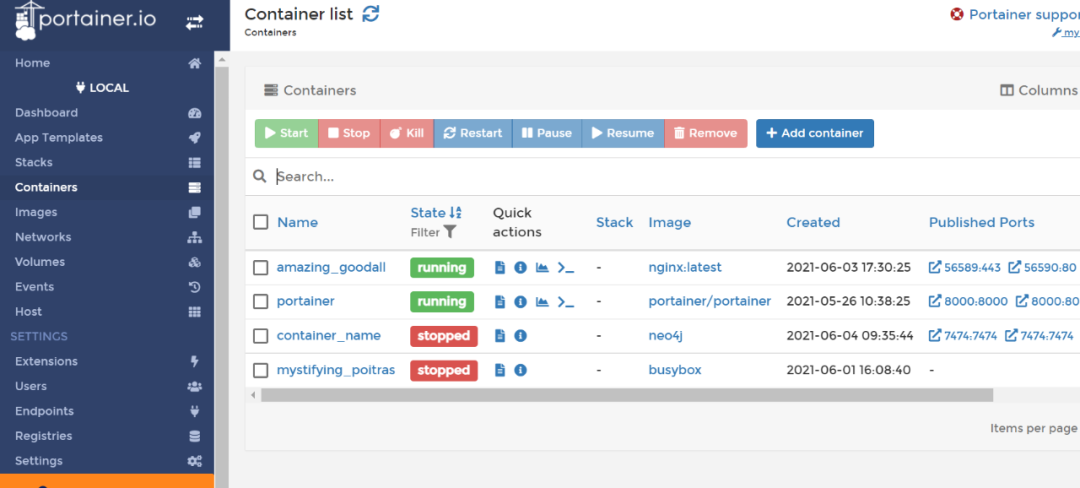Image resolution: width=1080 pixels, height=488 pixels.
Task: Click the Portainer.io logo
Action: [85, 21]
